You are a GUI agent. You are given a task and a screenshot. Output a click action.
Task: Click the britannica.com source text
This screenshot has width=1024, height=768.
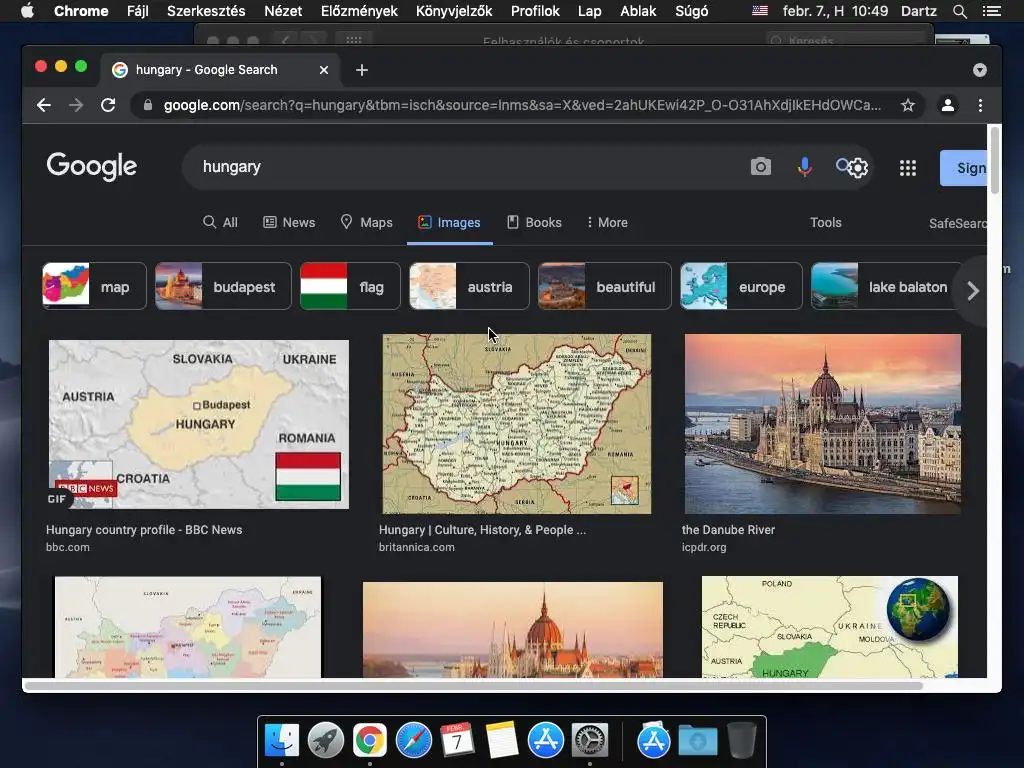[x=417, y=547]
